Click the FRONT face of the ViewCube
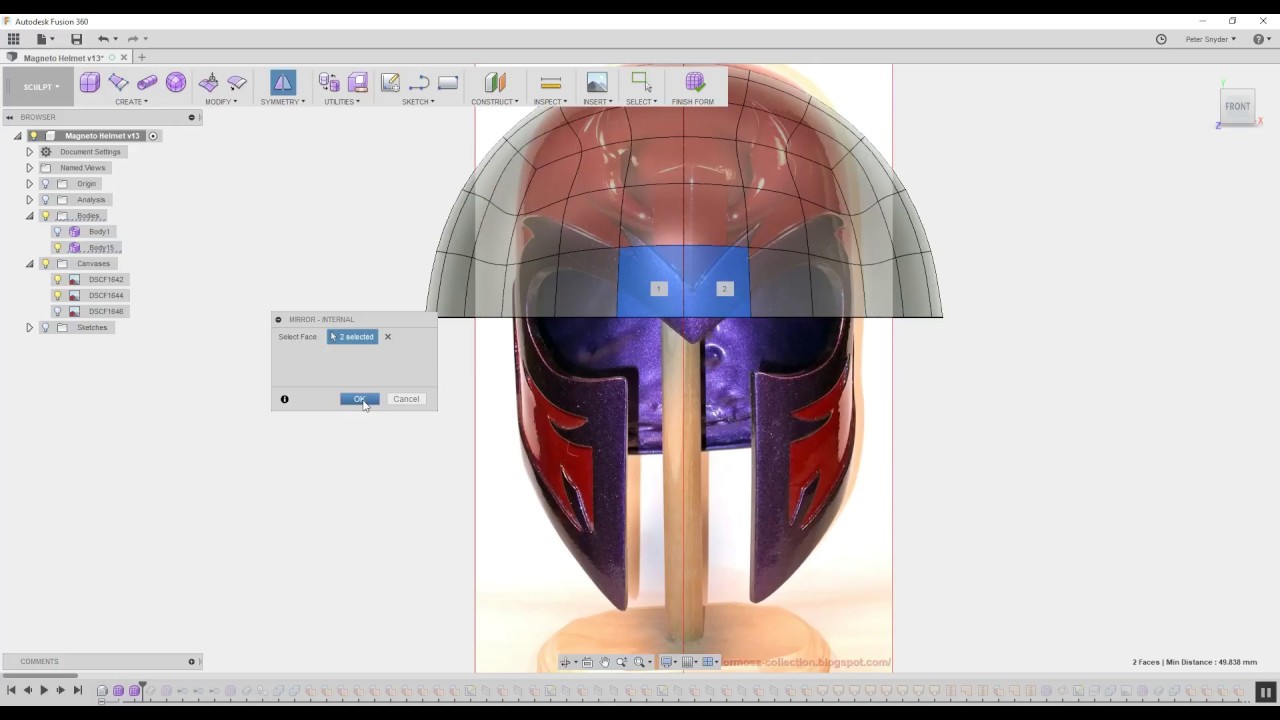1280x720 pixels. click(1237, 106)
